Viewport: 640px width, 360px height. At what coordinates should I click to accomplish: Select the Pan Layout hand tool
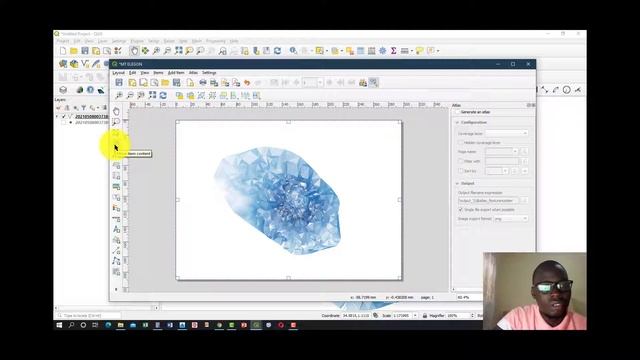coord(116,111)
